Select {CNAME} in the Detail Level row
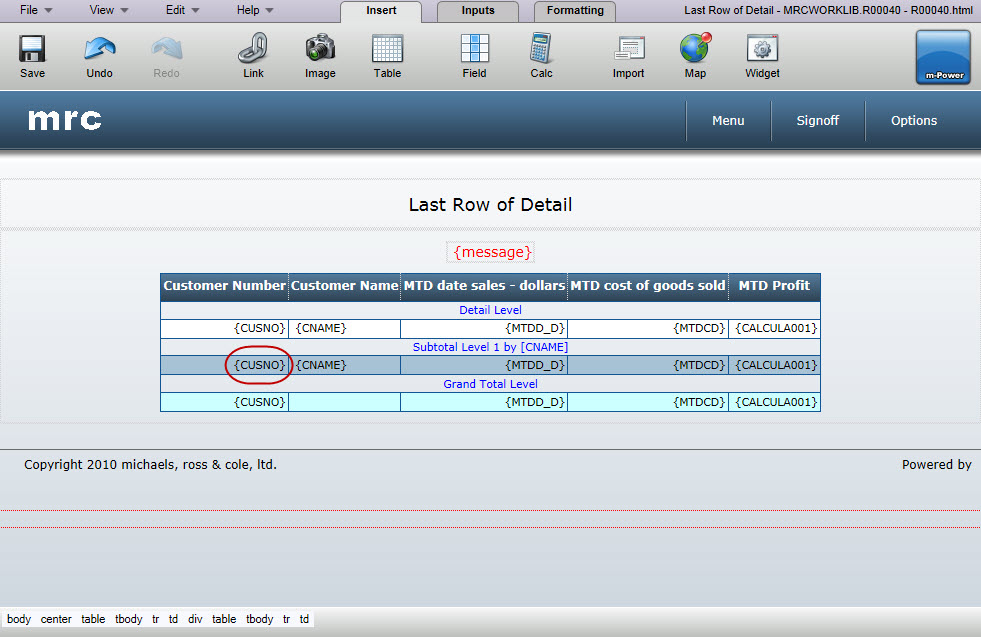 pos(321,329)
